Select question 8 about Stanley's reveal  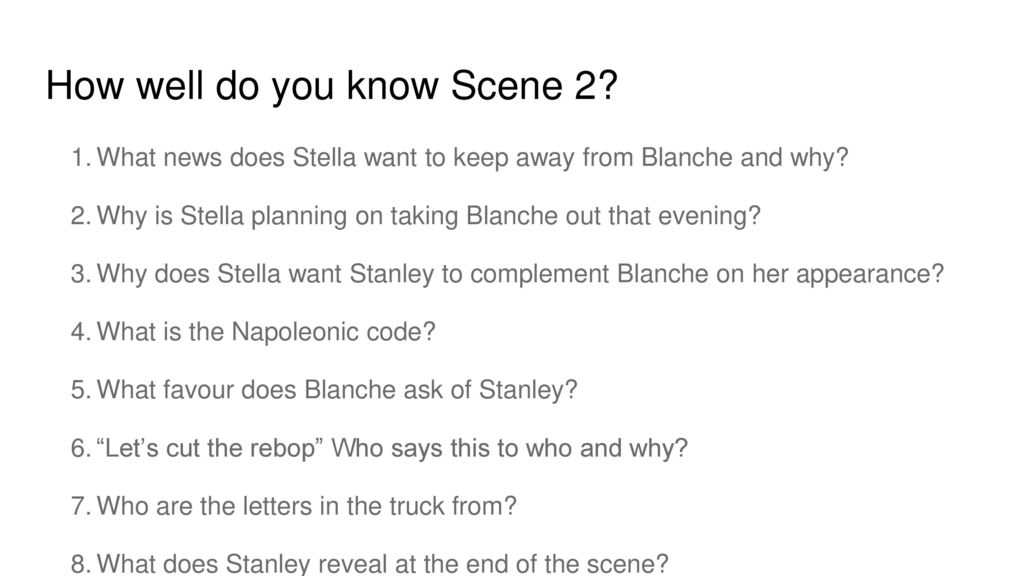(x=370, y=564)
